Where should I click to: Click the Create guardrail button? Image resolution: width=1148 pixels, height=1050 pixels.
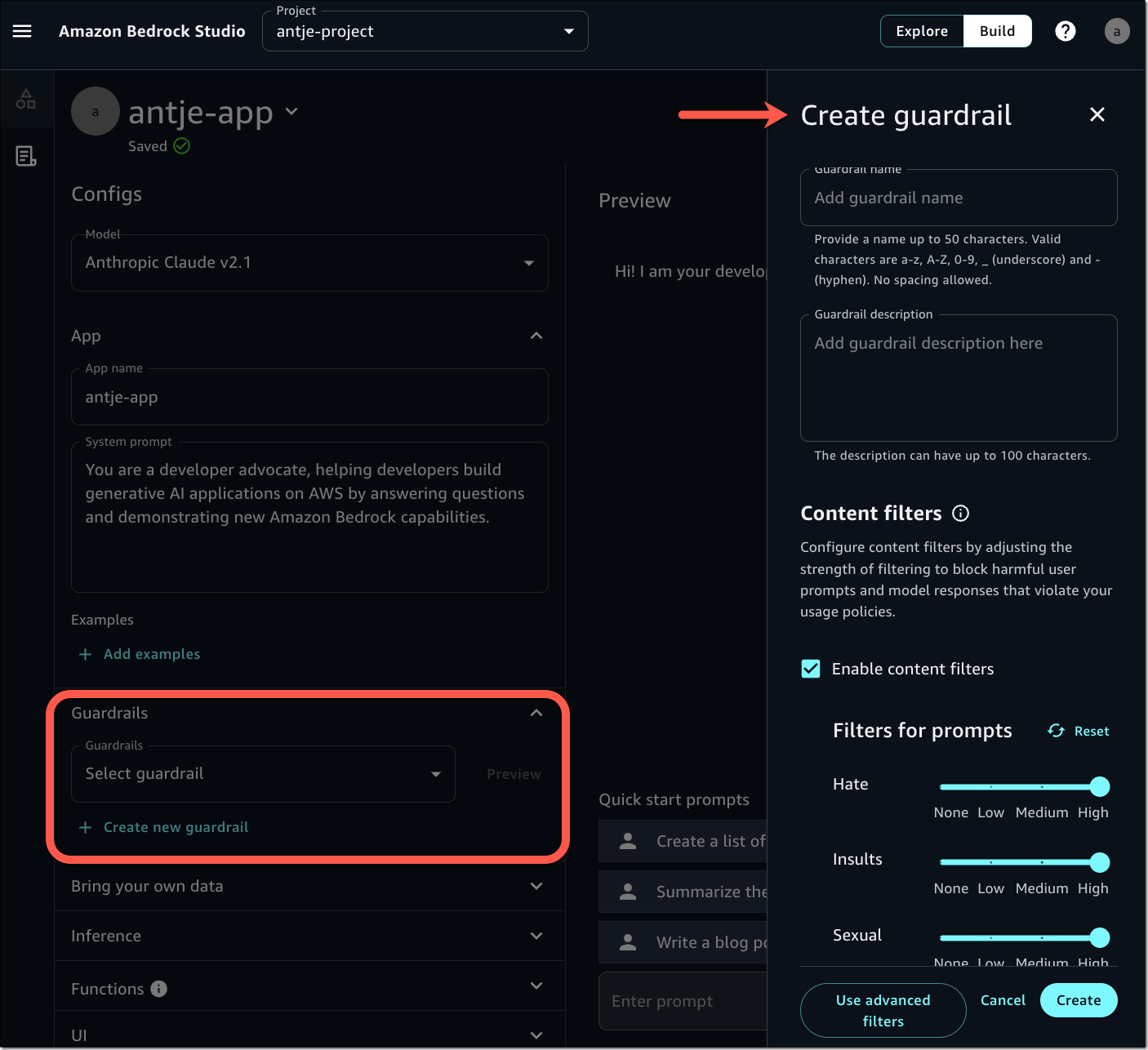point(1079,1000)
